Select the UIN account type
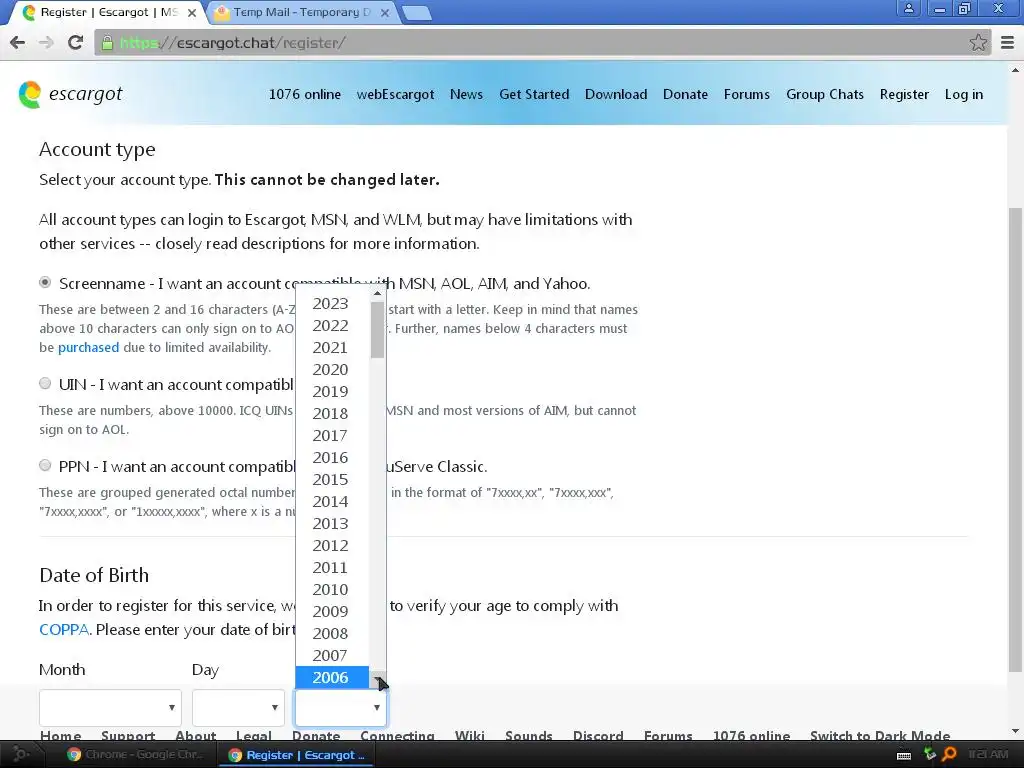This screenshot has height=768, width=1024. tap(45, 383)
